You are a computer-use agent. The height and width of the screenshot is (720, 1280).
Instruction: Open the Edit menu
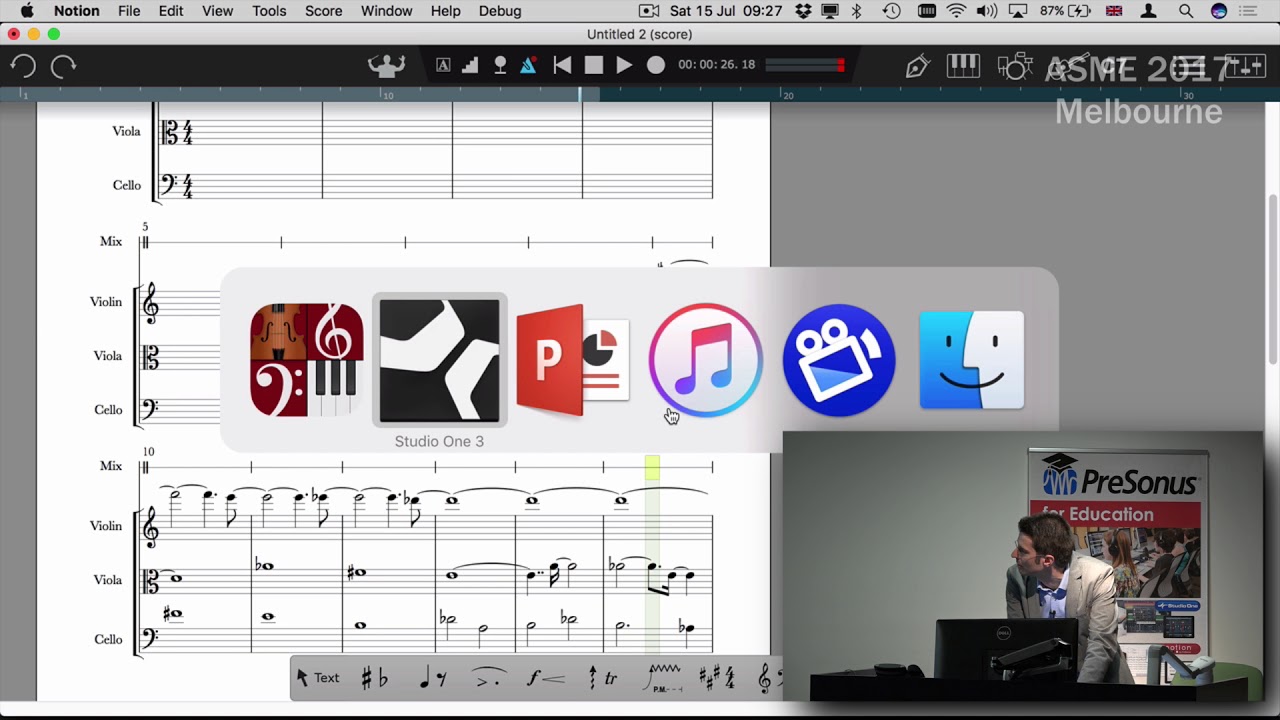pyautogui.click(x=171, y=11)
